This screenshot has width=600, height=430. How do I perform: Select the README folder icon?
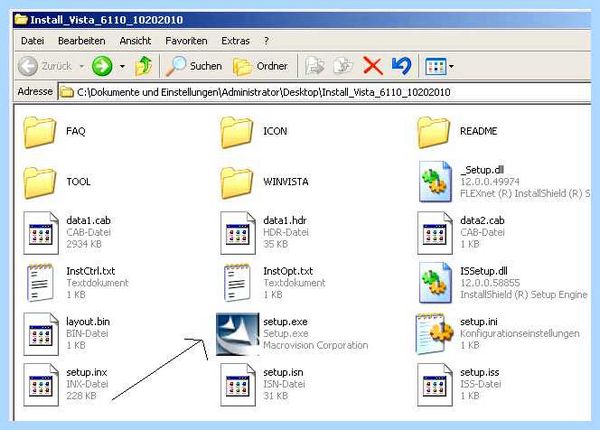[x=434, y=132]
